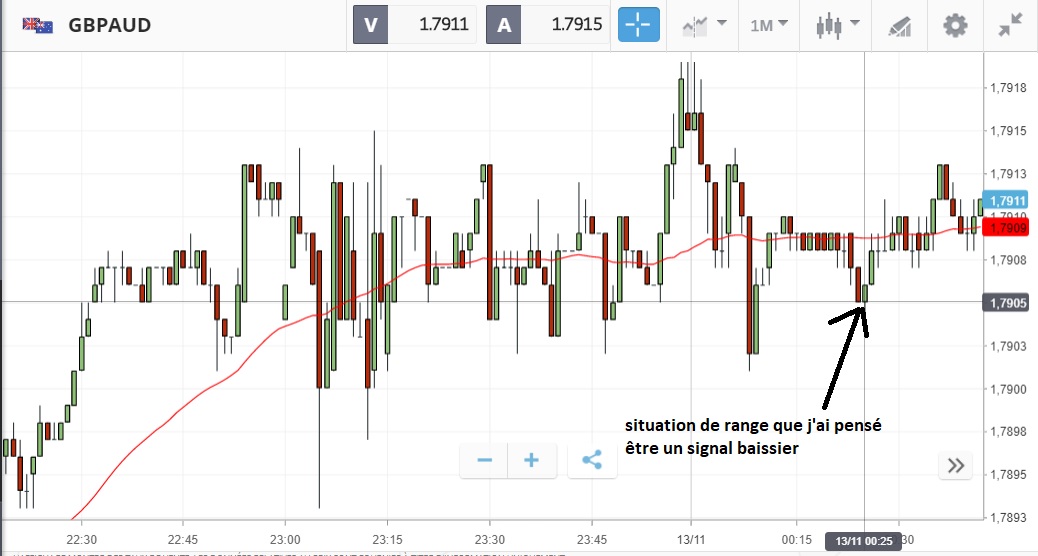
Task: Click the crosshair 1,7905 price label
Action: click(x=1008, y=302)
